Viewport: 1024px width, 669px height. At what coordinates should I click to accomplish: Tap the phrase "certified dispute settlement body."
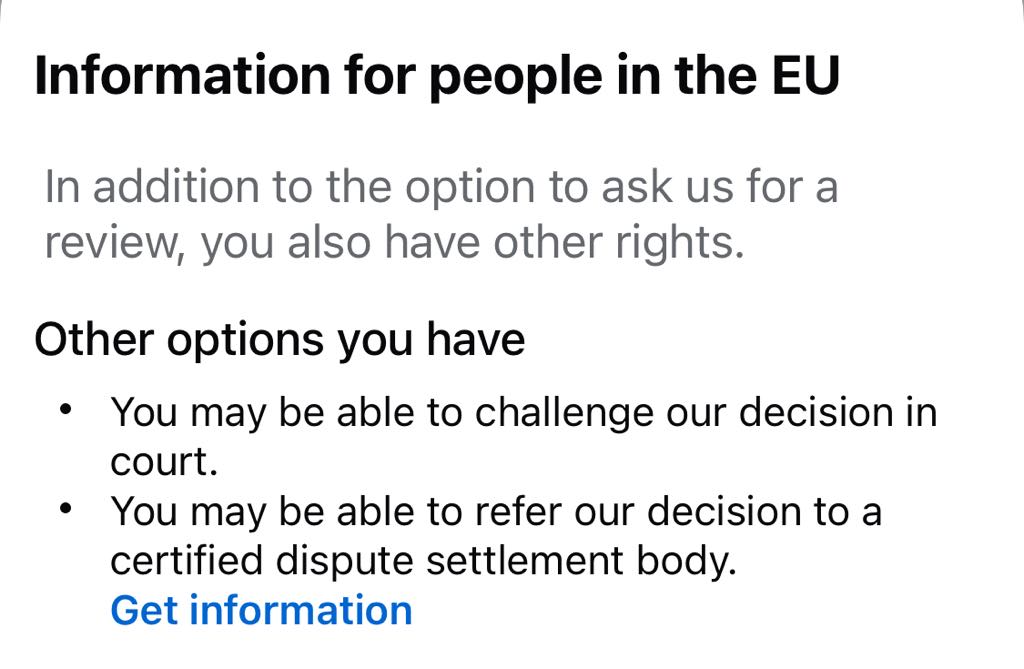pyautogui.click(x=422, y=561)
